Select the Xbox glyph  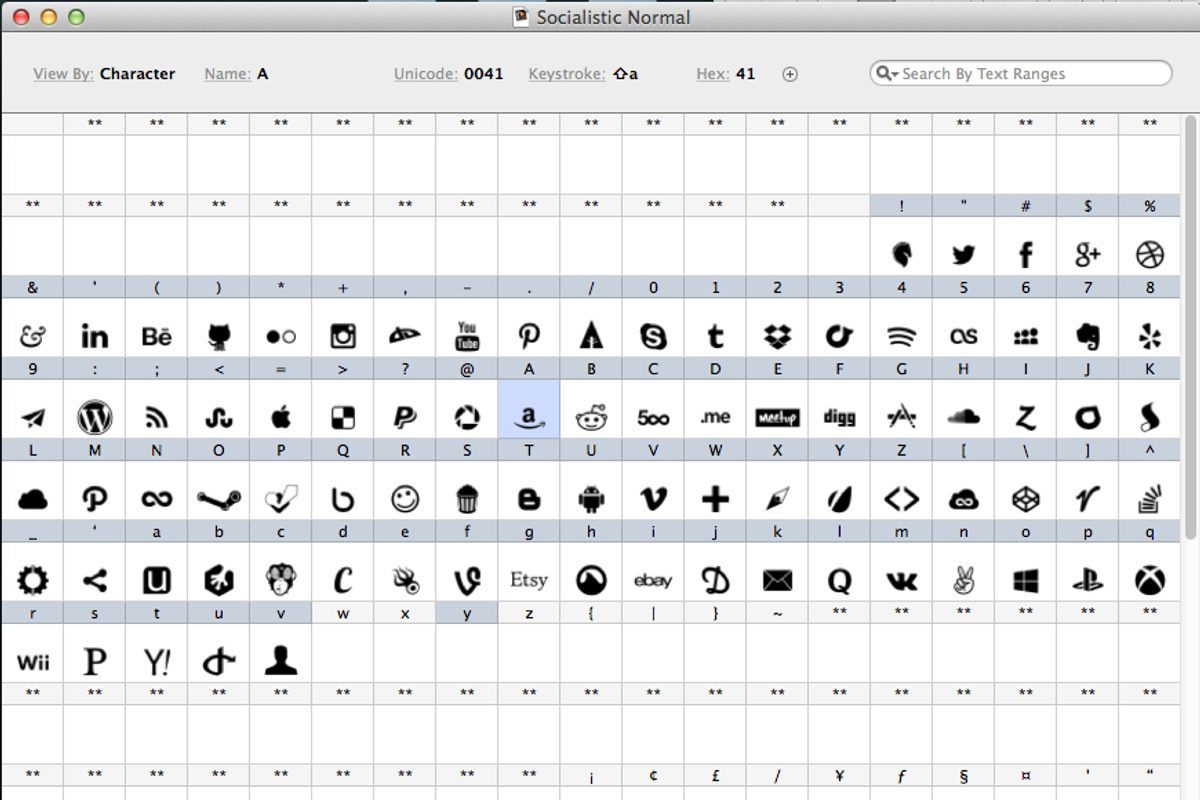[x=1150, y=580]
